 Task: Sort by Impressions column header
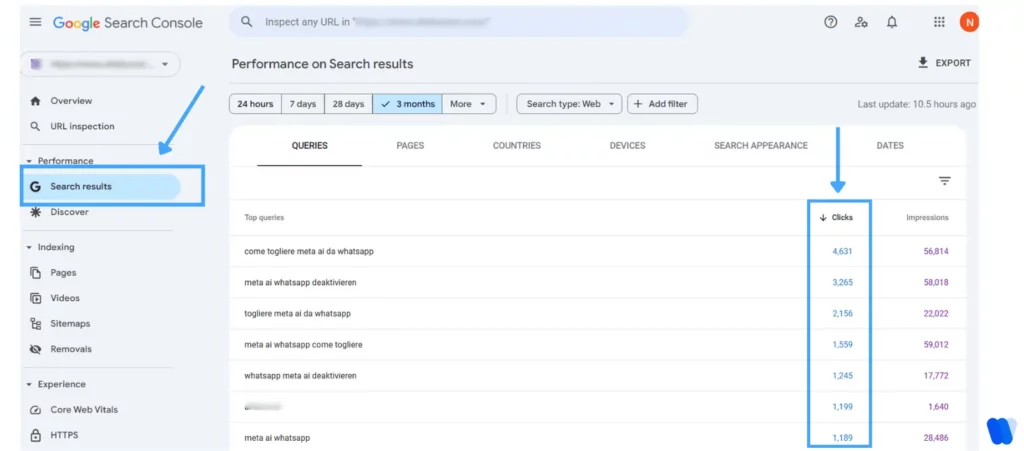[x=927, y=218]
